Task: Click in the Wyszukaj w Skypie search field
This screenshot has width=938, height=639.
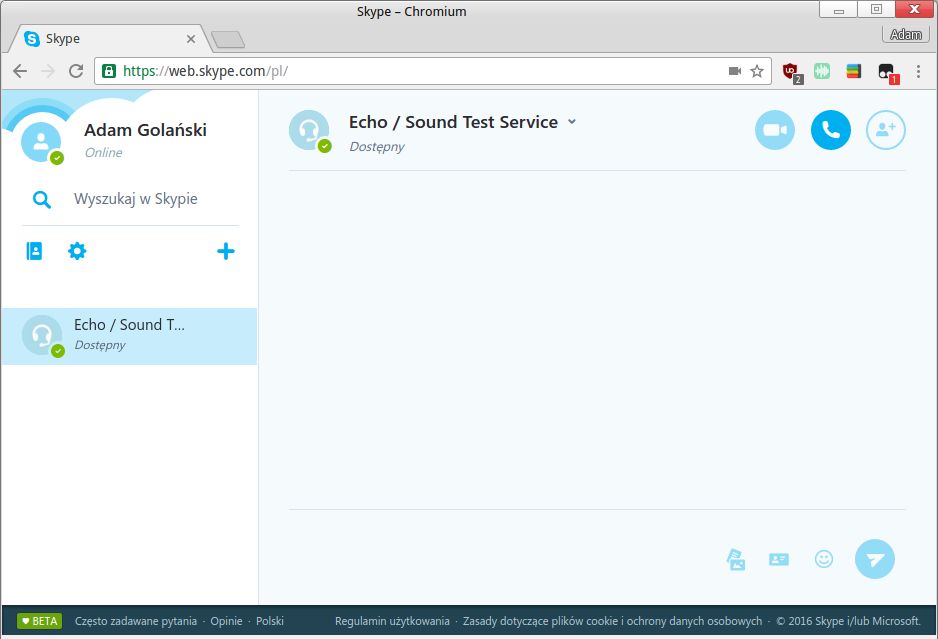Action: pyautogui.click(x=136, y=199)
